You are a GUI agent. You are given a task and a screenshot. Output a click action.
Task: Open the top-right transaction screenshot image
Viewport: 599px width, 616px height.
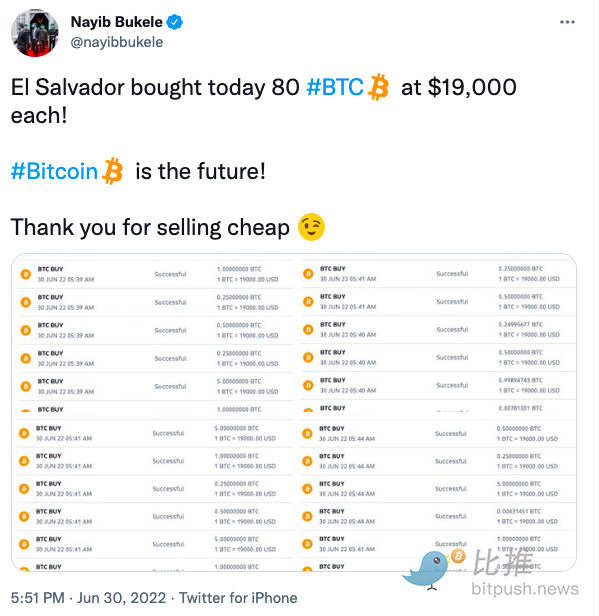438,336
